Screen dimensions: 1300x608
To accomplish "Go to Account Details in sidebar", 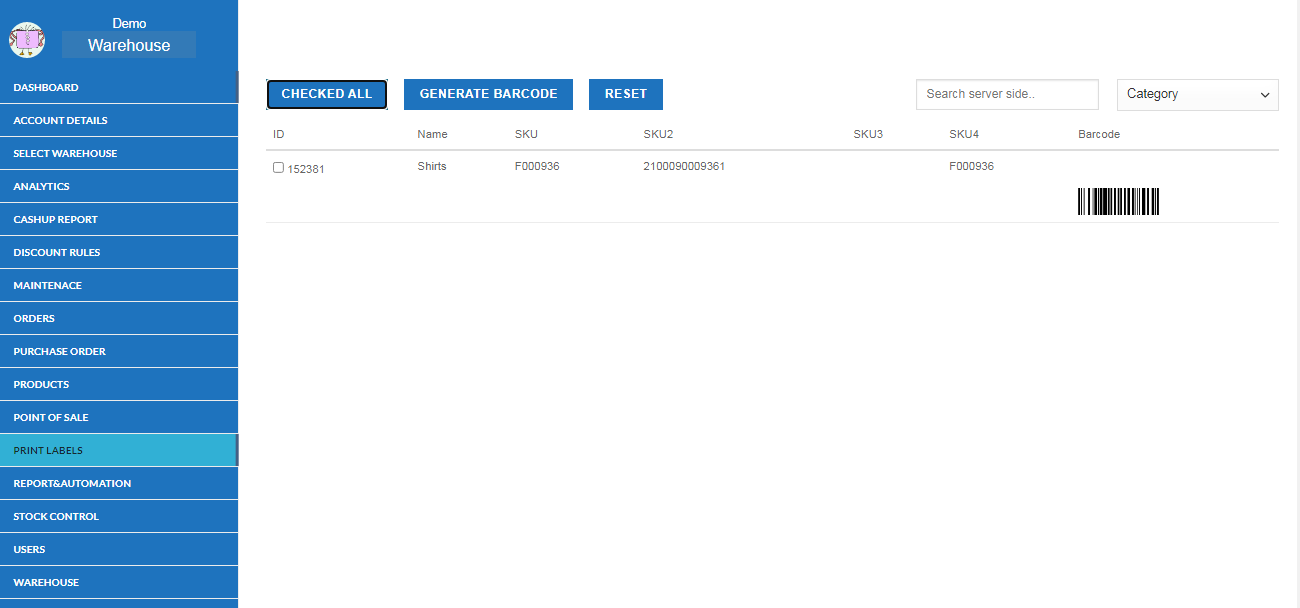I will coord(60,120).
